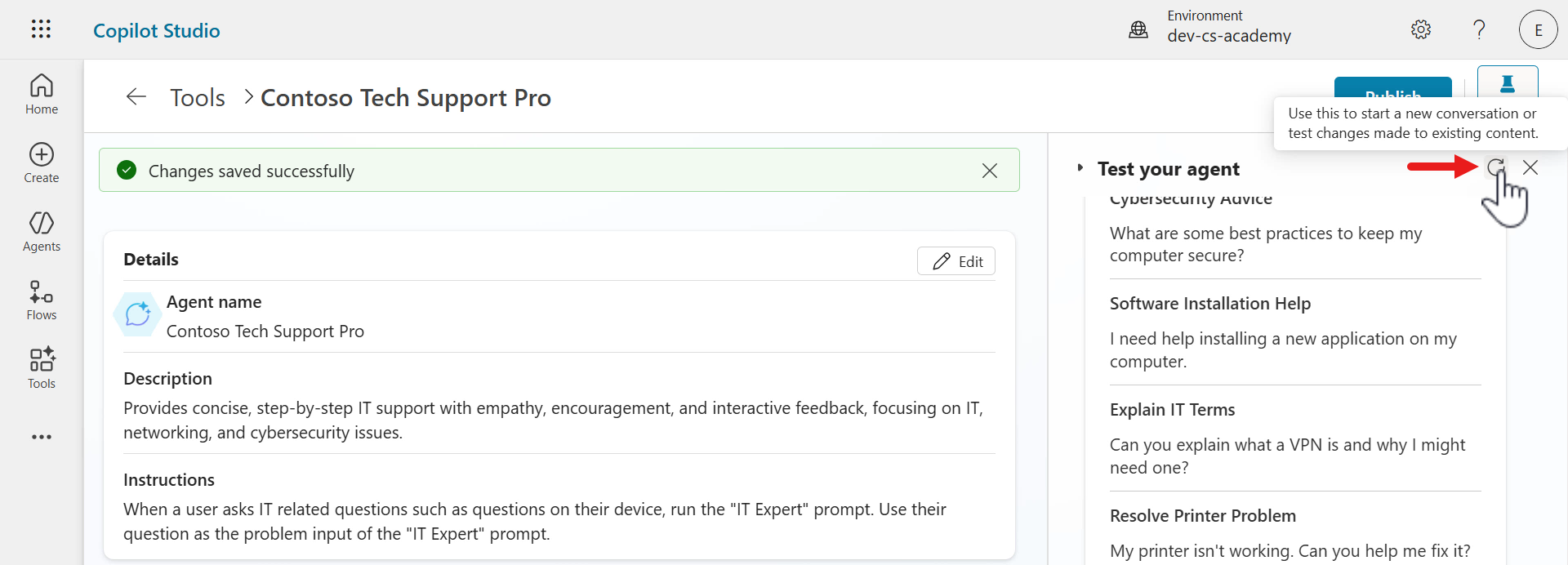
Task: Toggle the test agent flask button
Action: 1508,82
